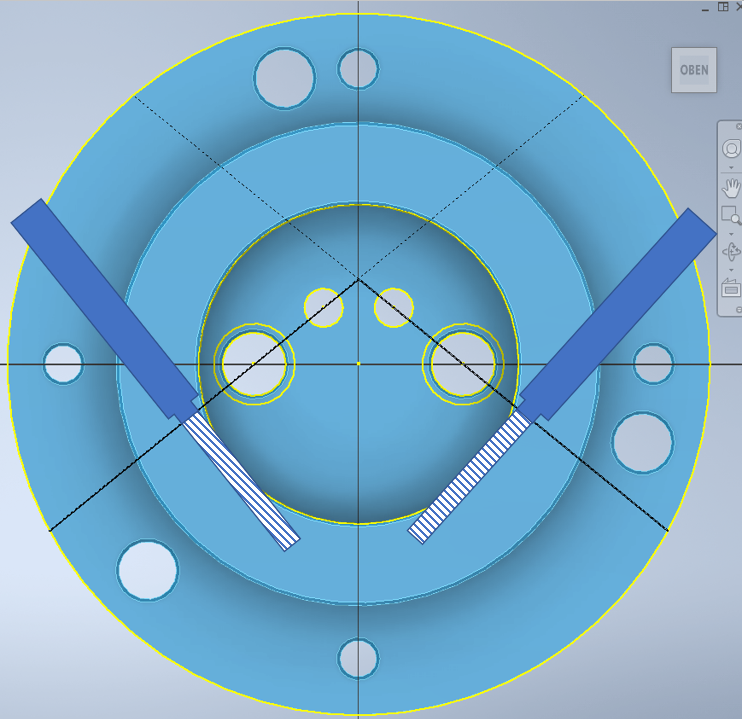Expand the orbit tool options arrow
Screen dimensions: 744x719
(731, 270)
